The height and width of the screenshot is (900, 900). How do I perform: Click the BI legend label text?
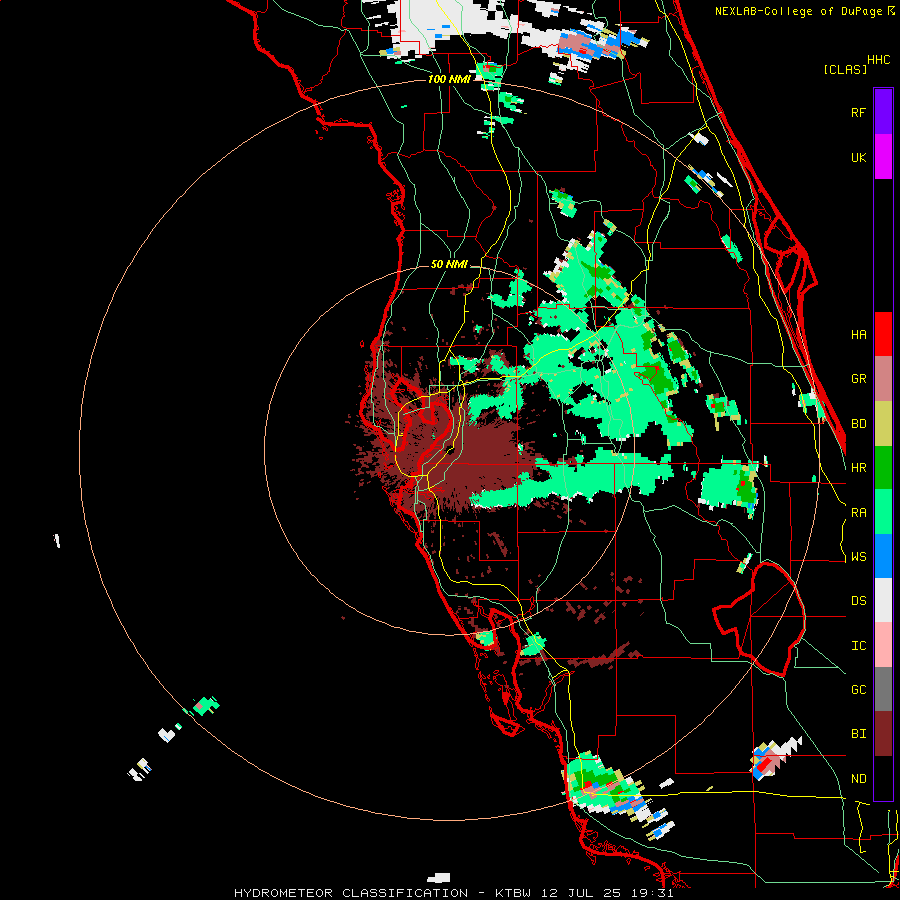point(858,734)
